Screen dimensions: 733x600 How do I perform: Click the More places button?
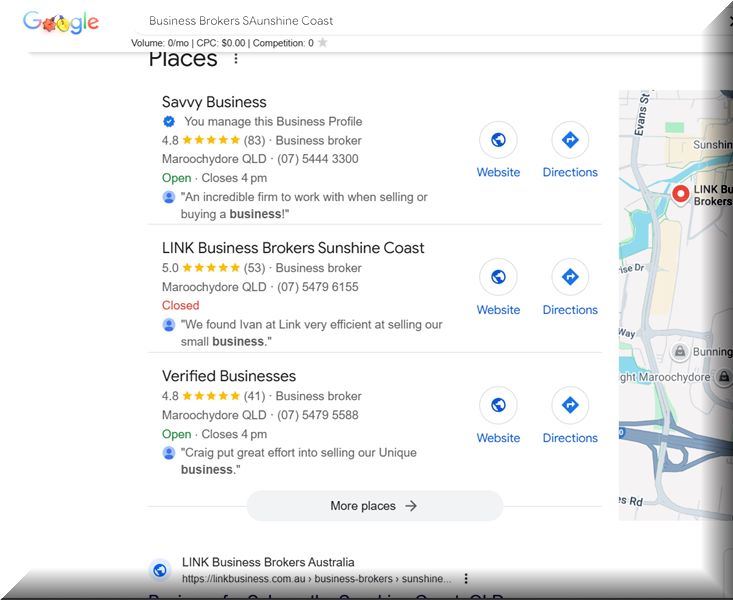pyautogui.click(x=374, y=506)
